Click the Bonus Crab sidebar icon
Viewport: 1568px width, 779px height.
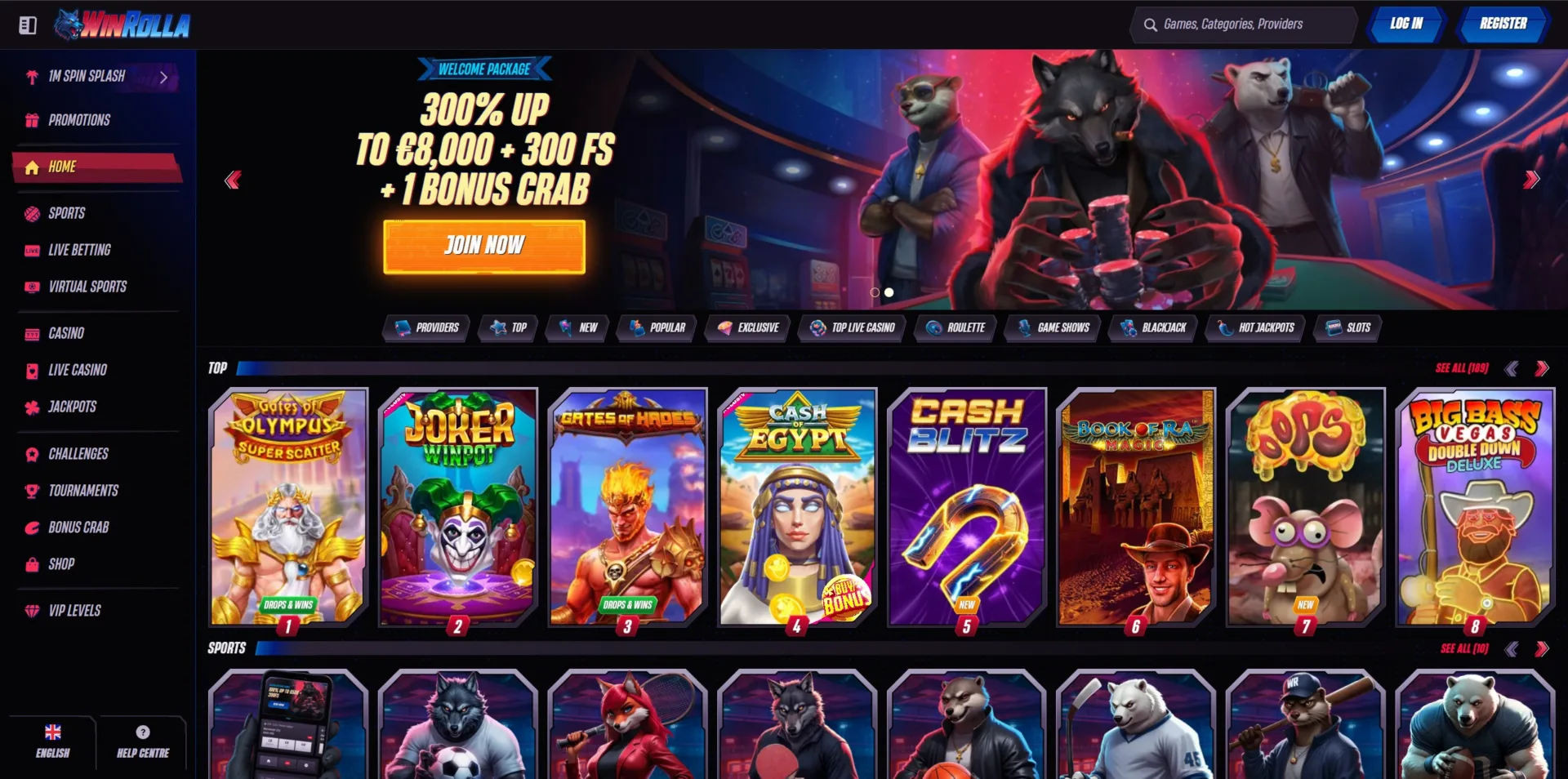click(x=32, y=527)
